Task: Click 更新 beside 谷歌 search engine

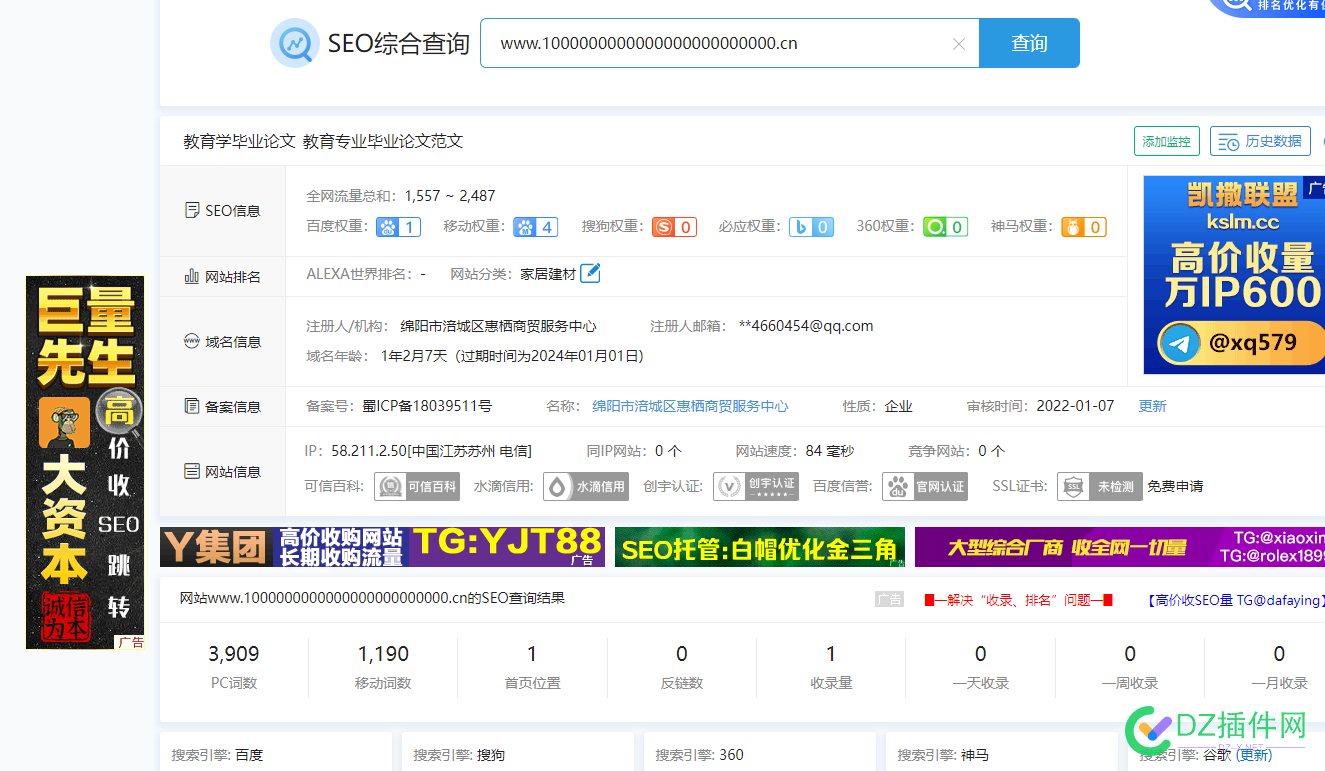Action: 1254,755
